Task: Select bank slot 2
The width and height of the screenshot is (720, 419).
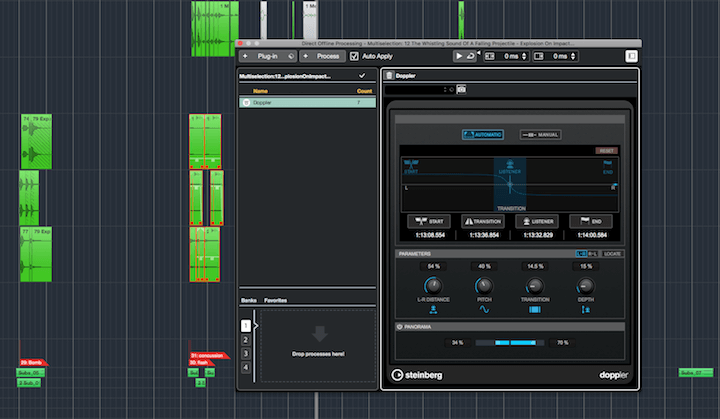Action: point(246,340)
